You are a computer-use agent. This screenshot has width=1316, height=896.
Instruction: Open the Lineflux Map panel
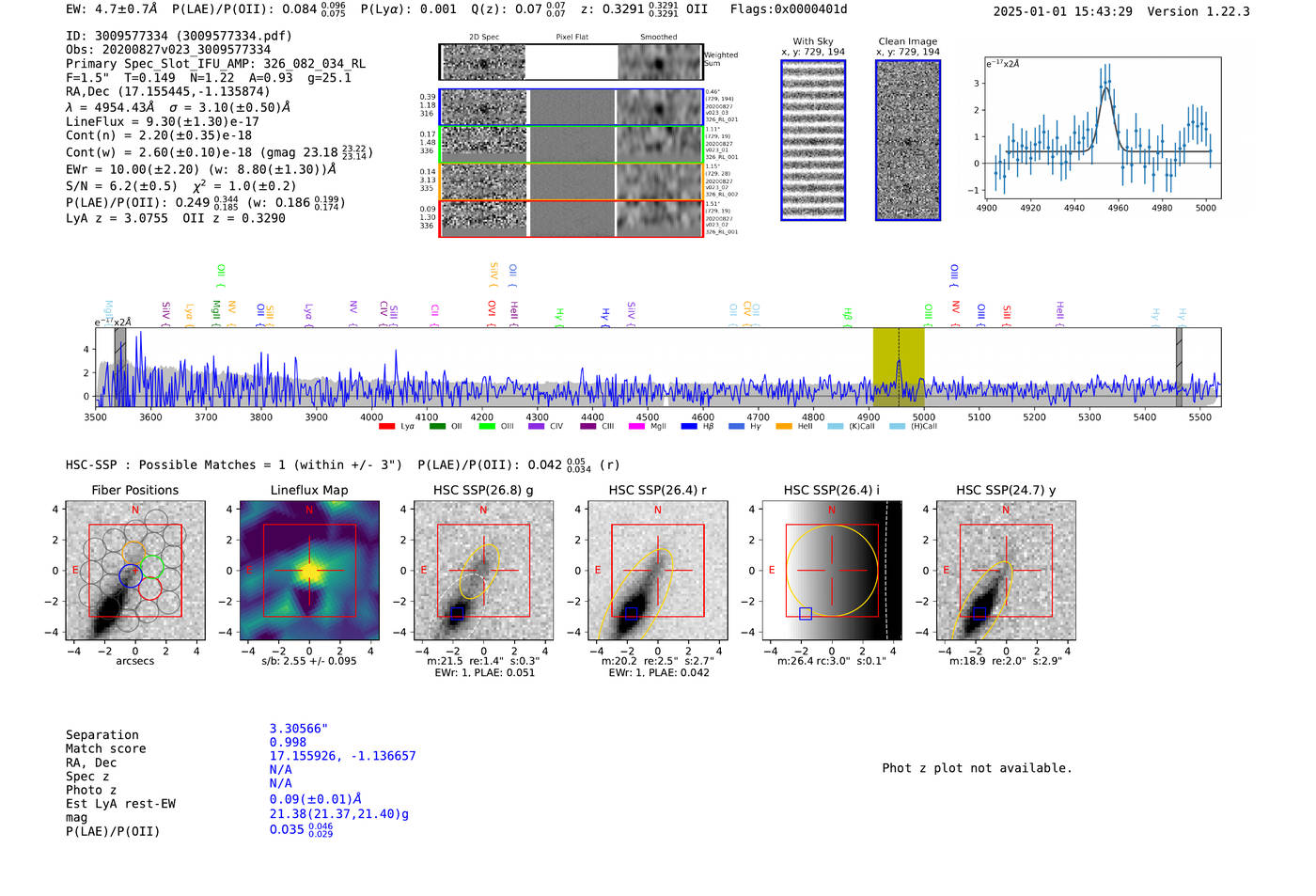coord(309,571)
